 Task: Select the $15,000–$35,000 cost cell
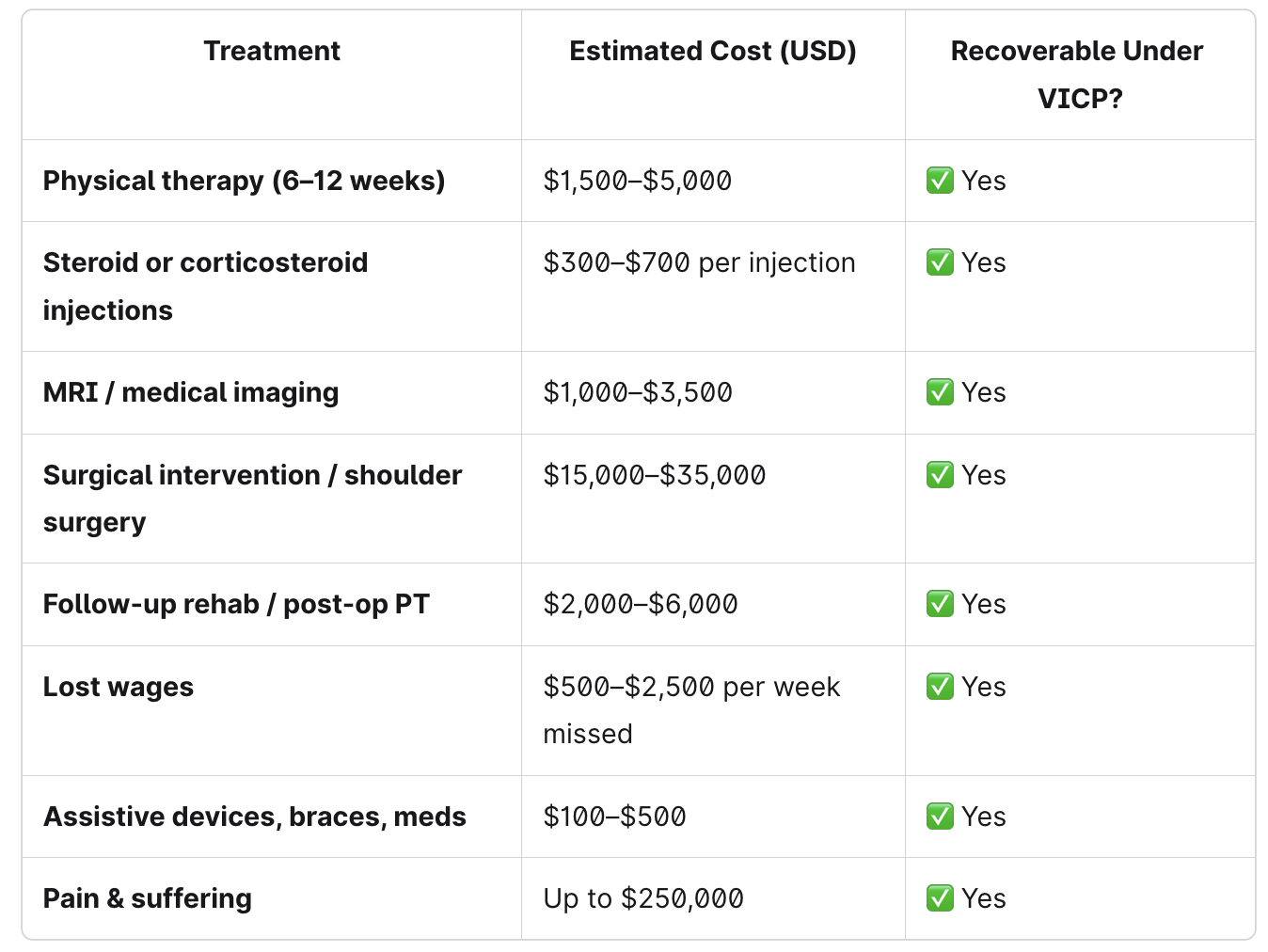pos(654,475)
